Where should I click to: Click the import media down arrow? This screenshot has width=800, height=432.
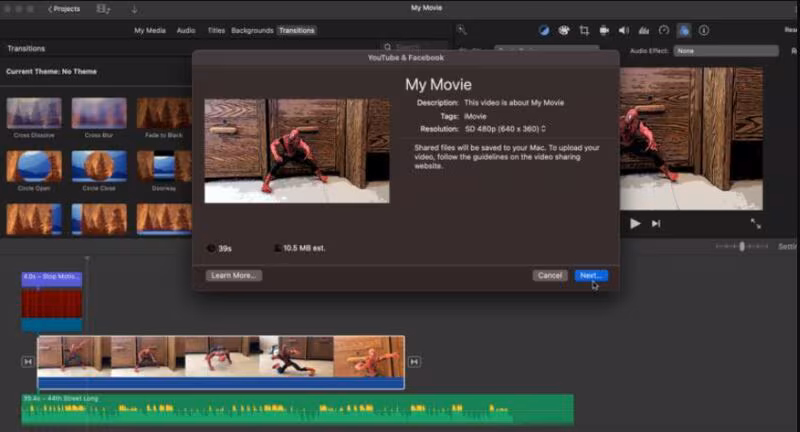[134, 9]
